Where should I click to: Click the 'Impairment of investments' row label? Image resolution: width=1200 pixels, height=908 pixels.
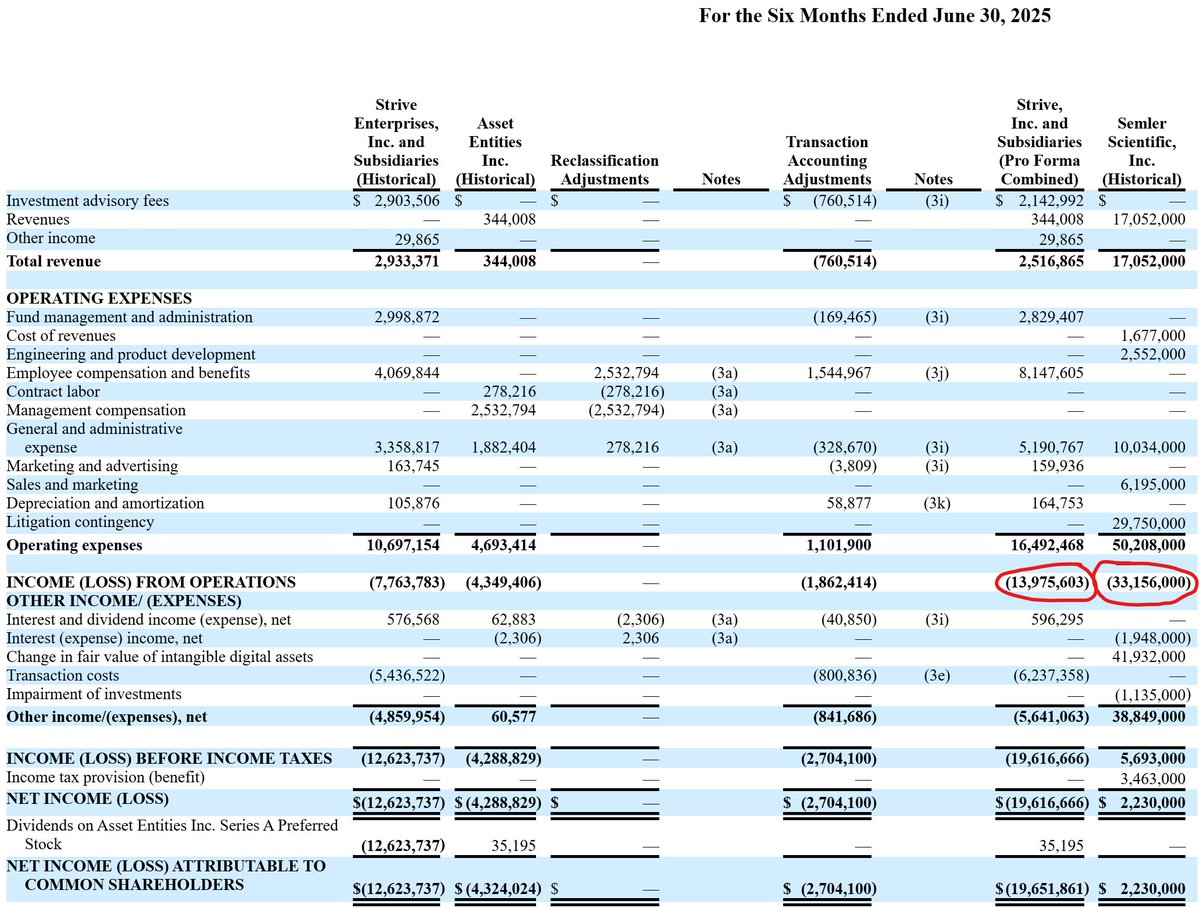pos(94,694)
